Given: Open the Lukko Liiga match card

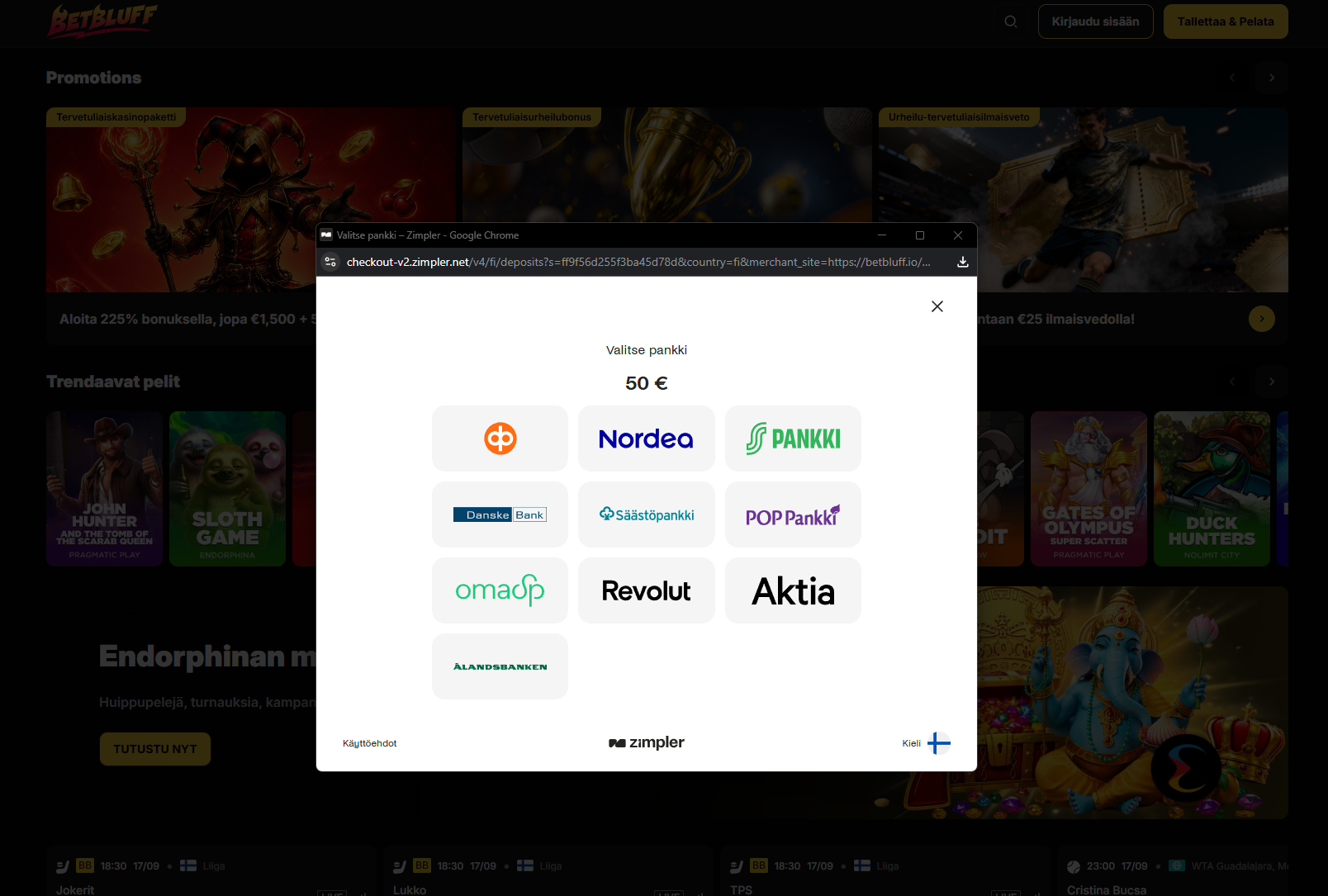Looking at the screenshot, I should (548, 871).
